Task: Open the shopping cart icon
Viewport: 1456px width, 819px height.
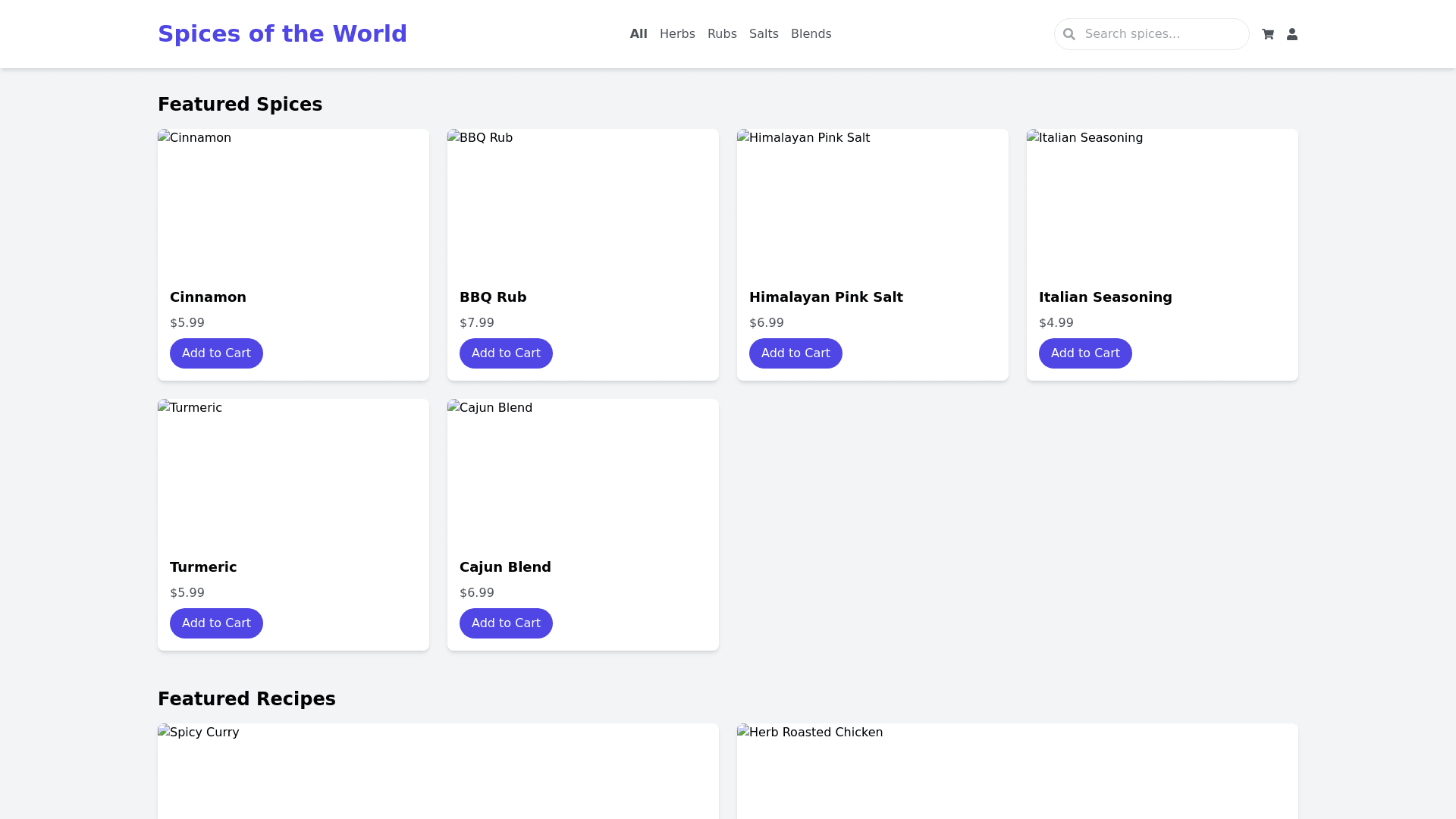Action: tap(1267, 34)
